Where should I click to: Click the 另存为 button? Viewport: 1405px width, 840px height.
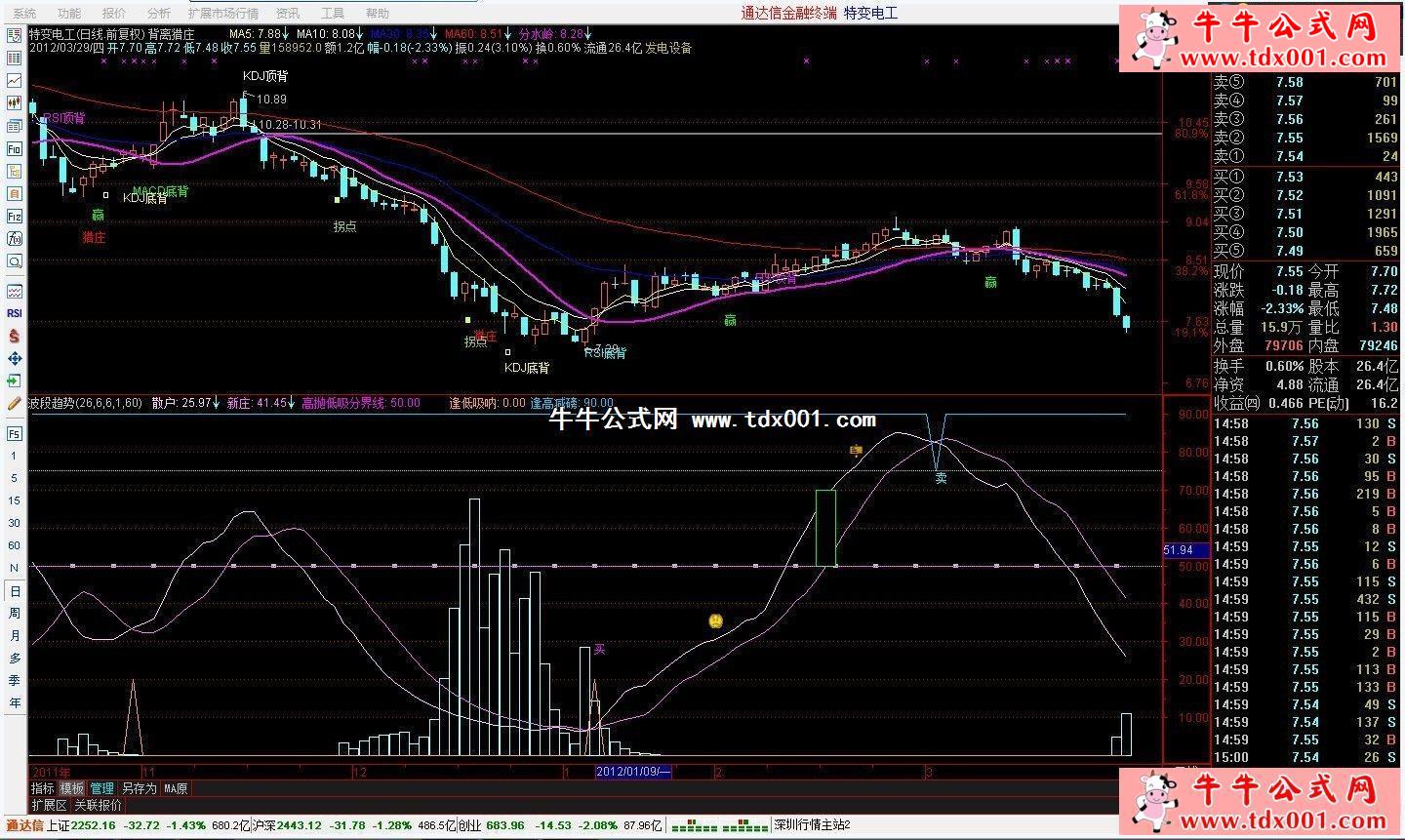tap(139, 788)
